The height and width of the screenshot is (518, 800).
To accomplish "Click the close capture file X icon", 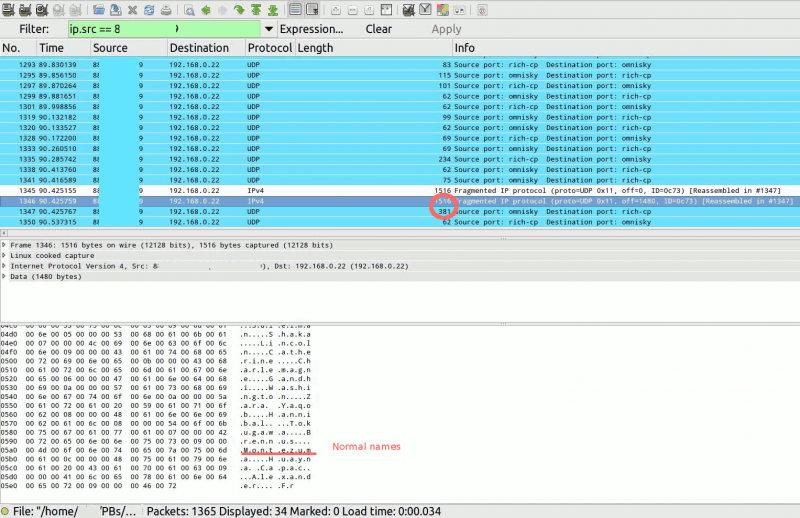I will (x=132, y=9).
